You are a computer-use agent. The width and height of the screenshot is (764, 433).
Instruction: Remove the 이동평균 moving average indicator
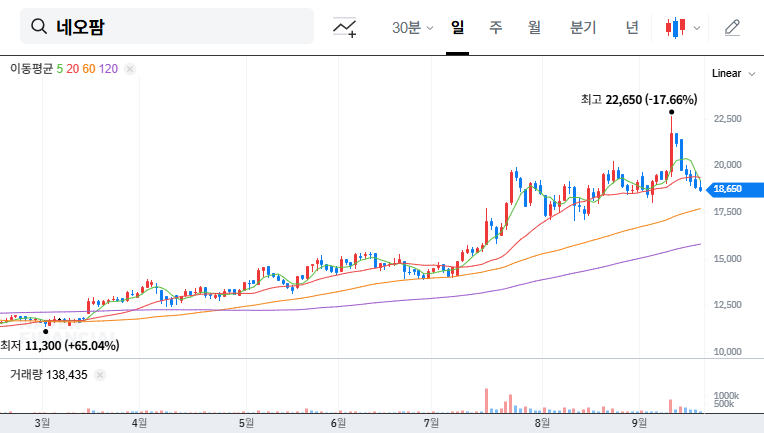pos(130,69)
